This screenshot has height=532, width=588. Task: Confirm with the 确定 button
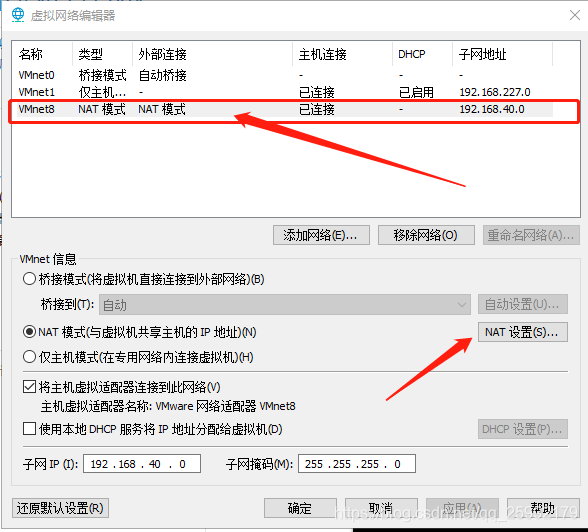[300, 508]
